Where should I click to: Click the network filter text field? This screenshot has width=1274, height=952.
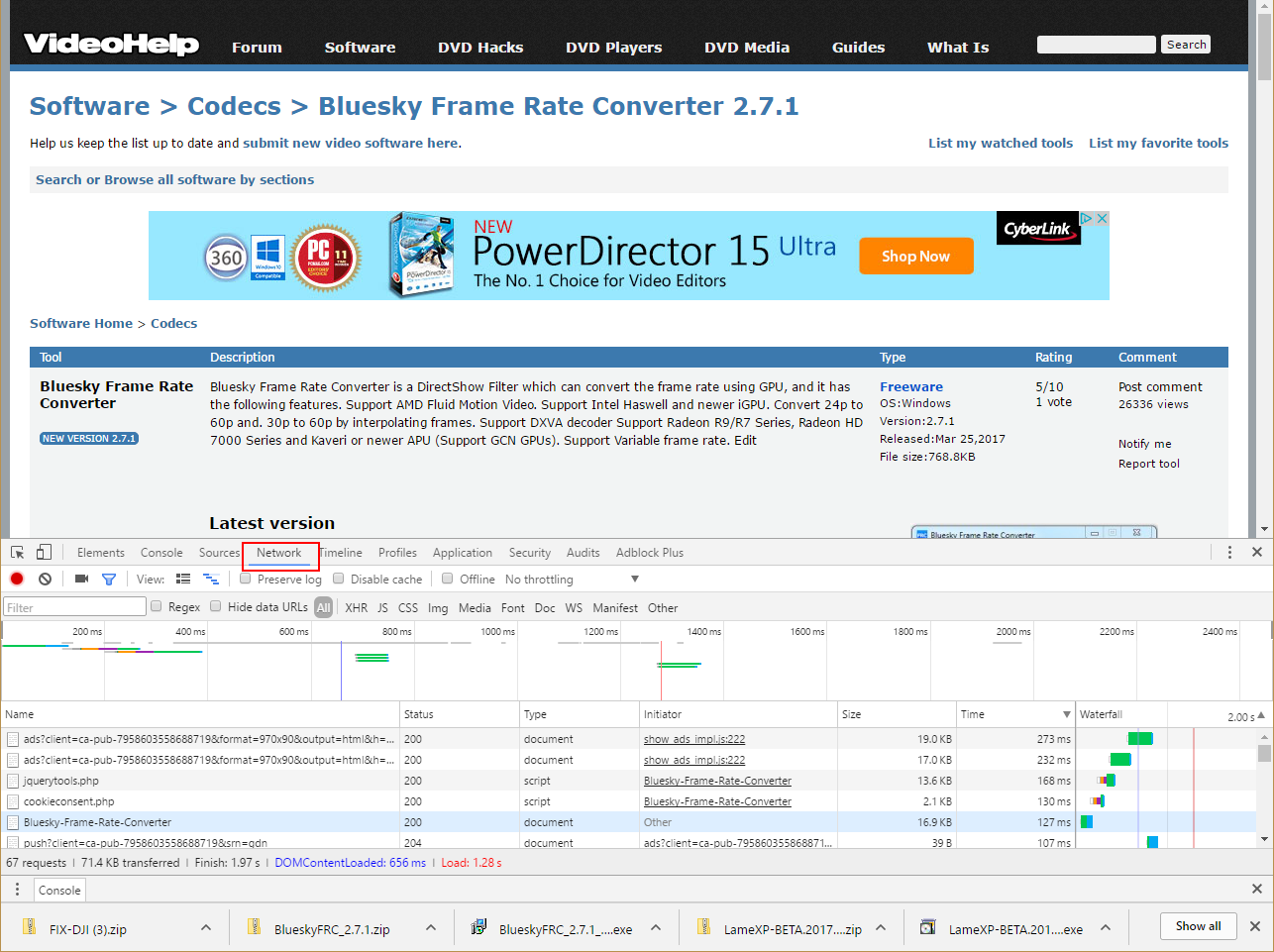[75, 607]
